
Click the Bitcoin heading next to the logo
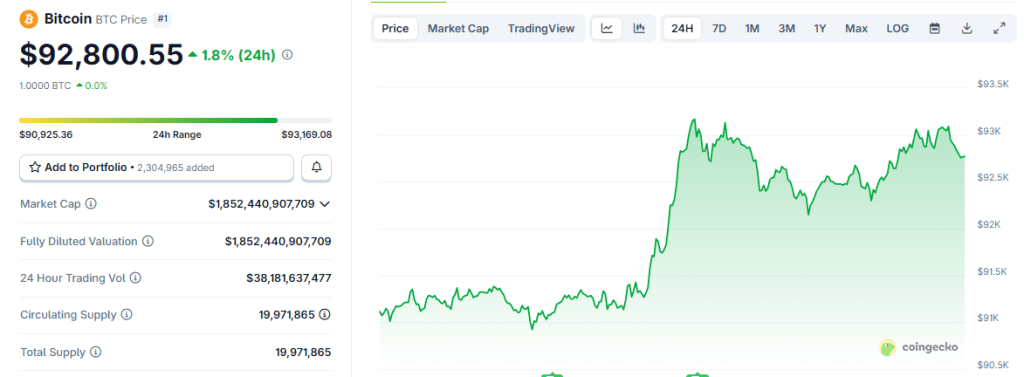69,19
